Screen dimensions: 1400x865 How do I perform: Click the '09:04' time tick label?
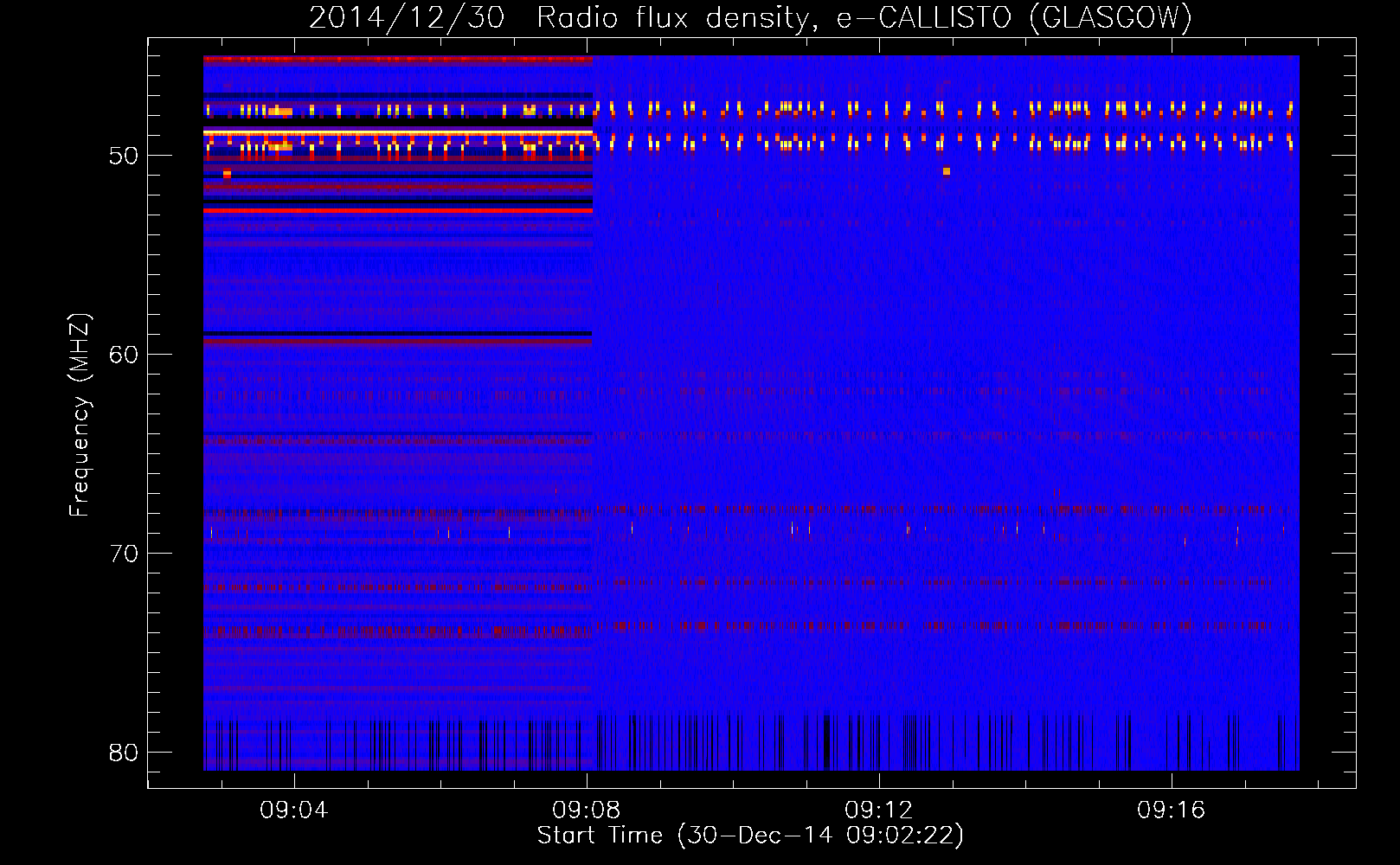[294, 811]
